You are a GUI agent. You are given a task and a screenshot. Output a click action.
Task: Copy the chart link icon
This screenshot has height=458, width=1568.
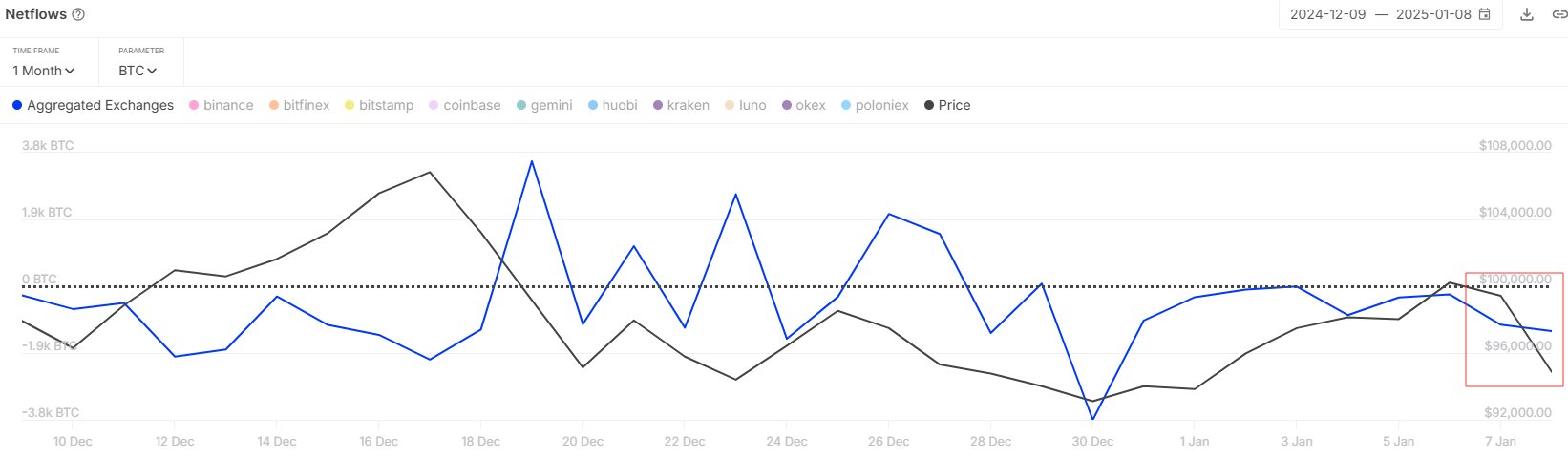tap(1558, 14)
